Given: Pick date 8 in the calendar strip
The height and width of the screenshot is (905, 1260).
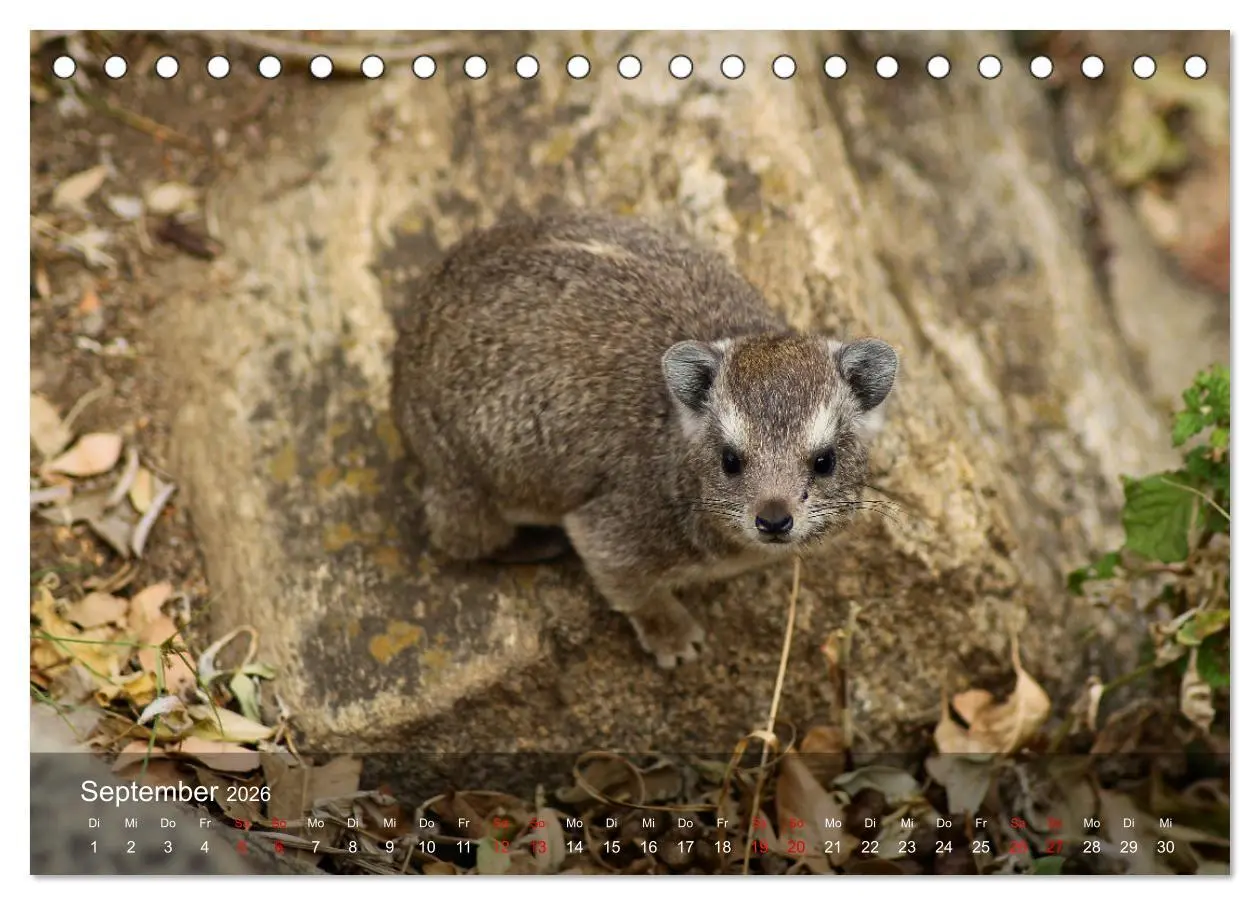Looking at the screenshot, I should point(353,847).
